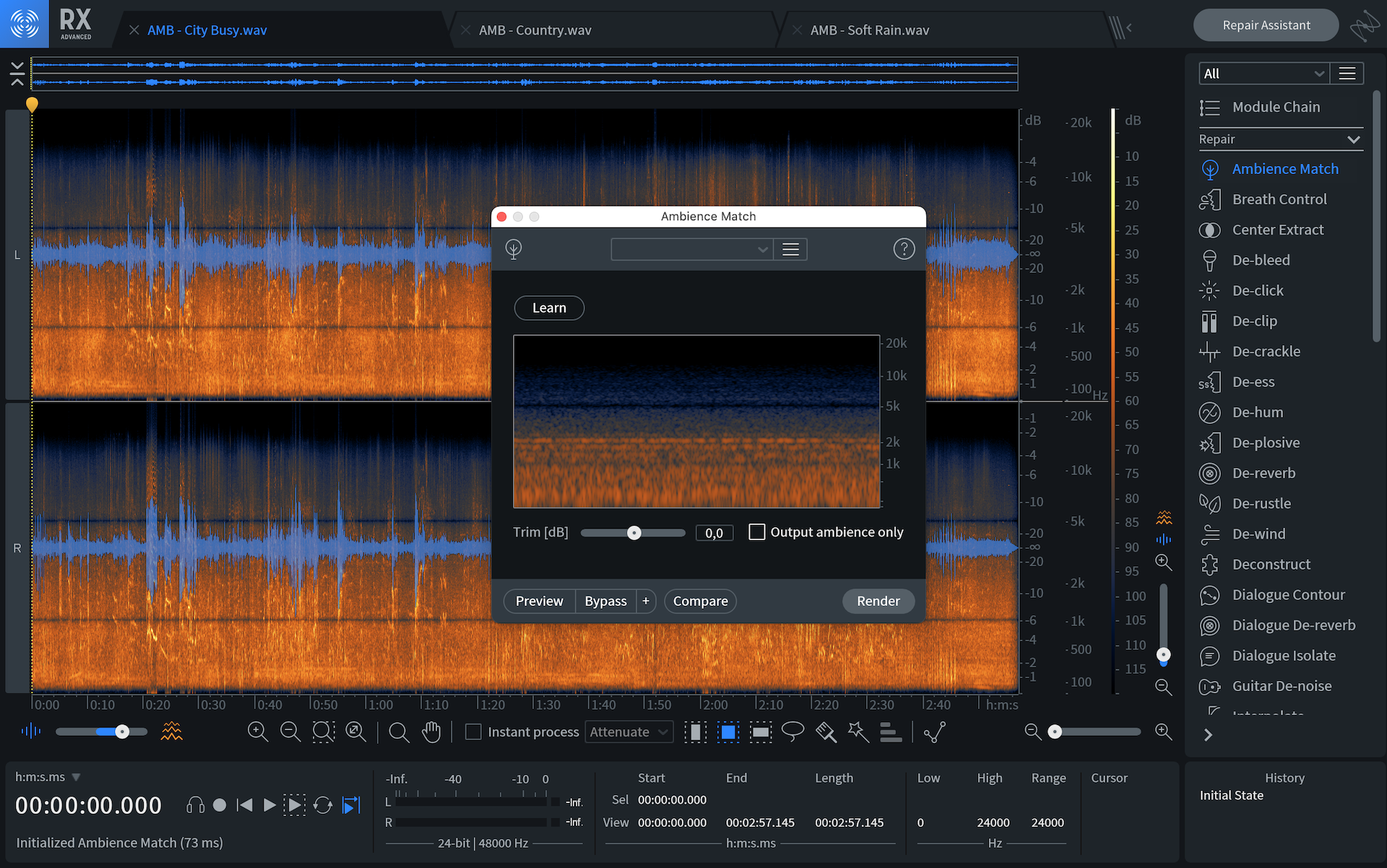Switch to AMB - Country.wav tab
1387x868 pixels.
535,30
